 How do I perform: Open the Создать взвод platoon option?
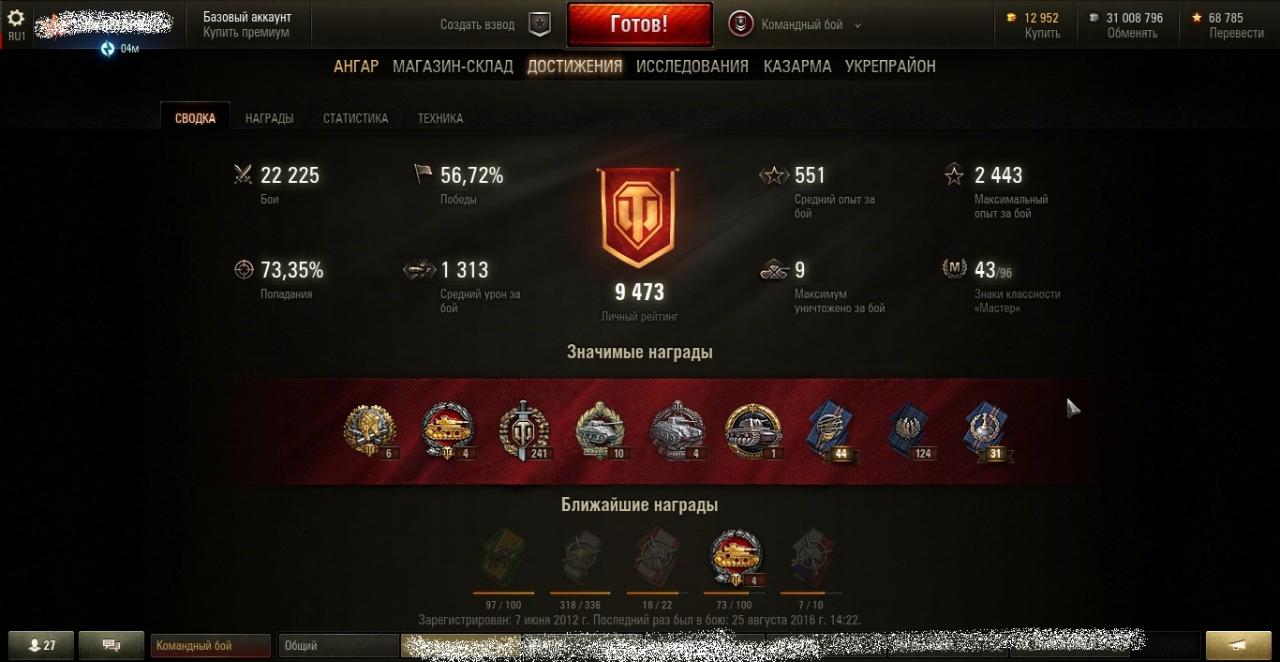[478, 25]
